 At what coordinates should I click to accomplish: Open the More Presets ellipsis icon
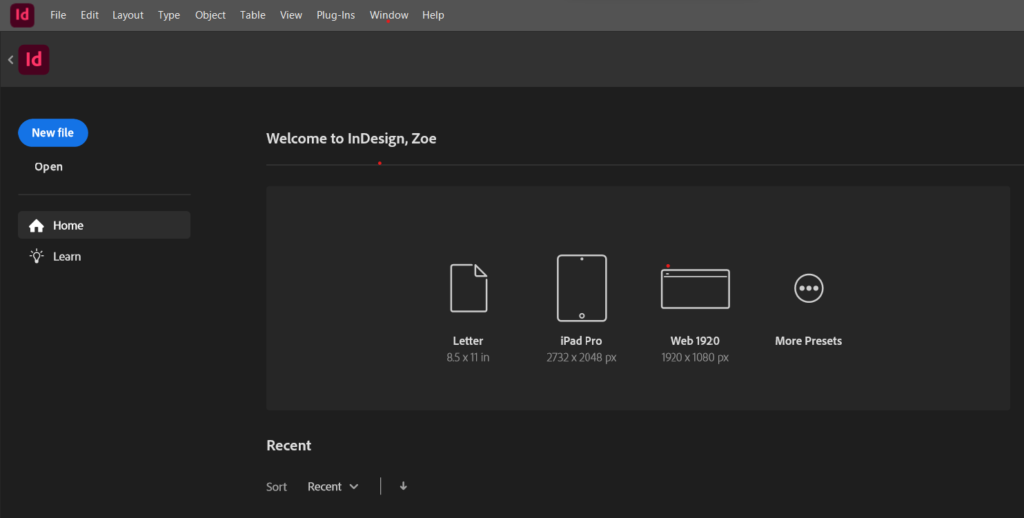808,288
